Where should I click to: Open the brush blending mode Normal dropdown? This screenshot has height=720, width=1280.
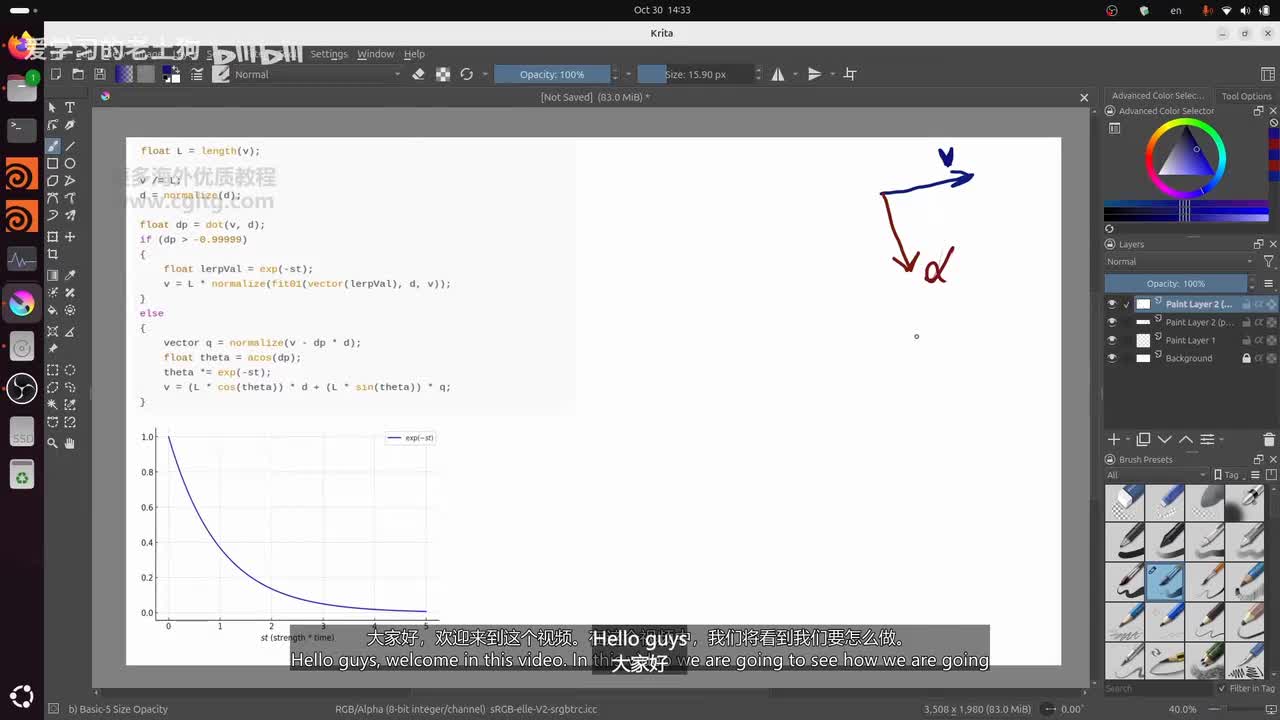click(318, 74)
